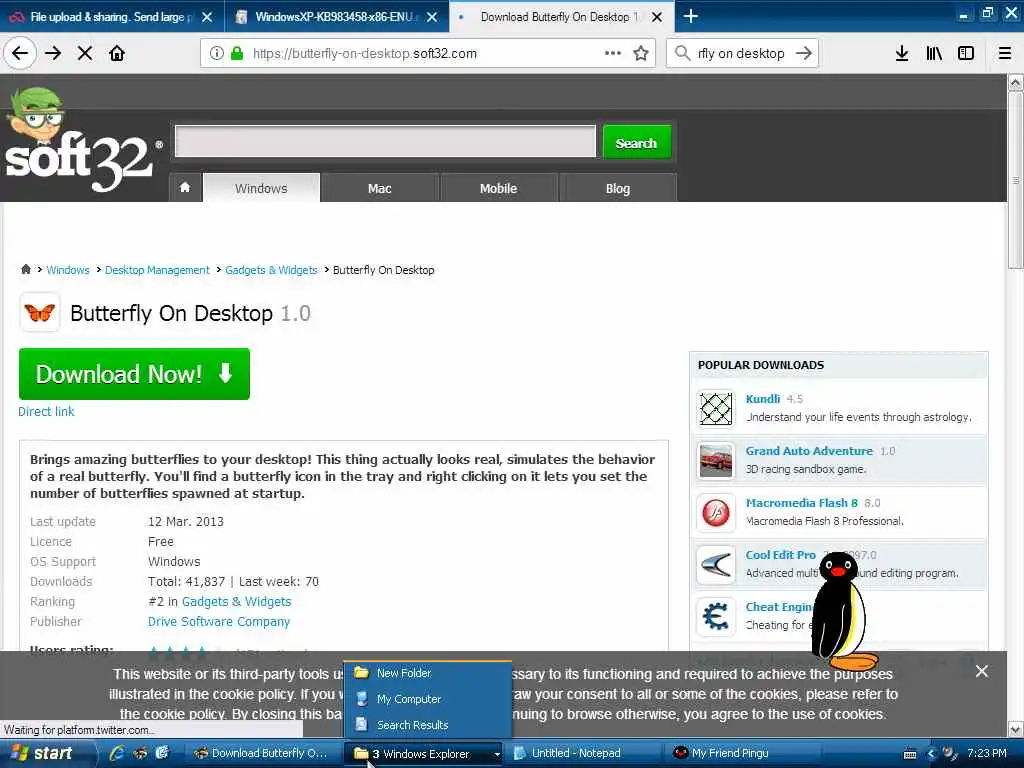Click the home icon in soft32 navigation
The width and height of the screenshot is (1024, 768).
(185, 188)
